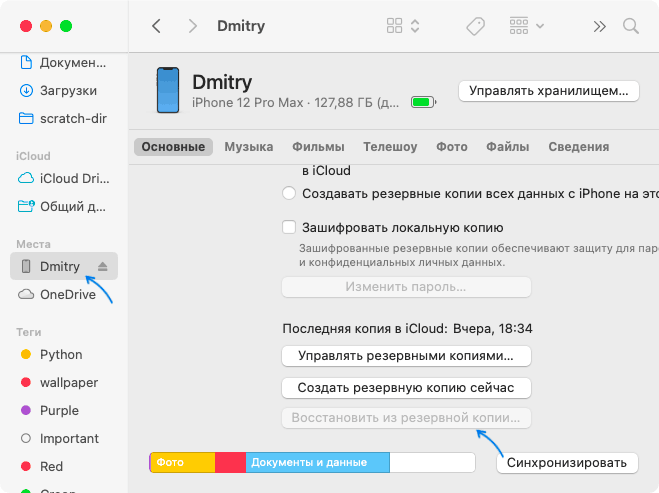This screenshot has height=493, width=659.
Task: Open the Основные tab
Action: pyautogui.click(x=173, y=147)
